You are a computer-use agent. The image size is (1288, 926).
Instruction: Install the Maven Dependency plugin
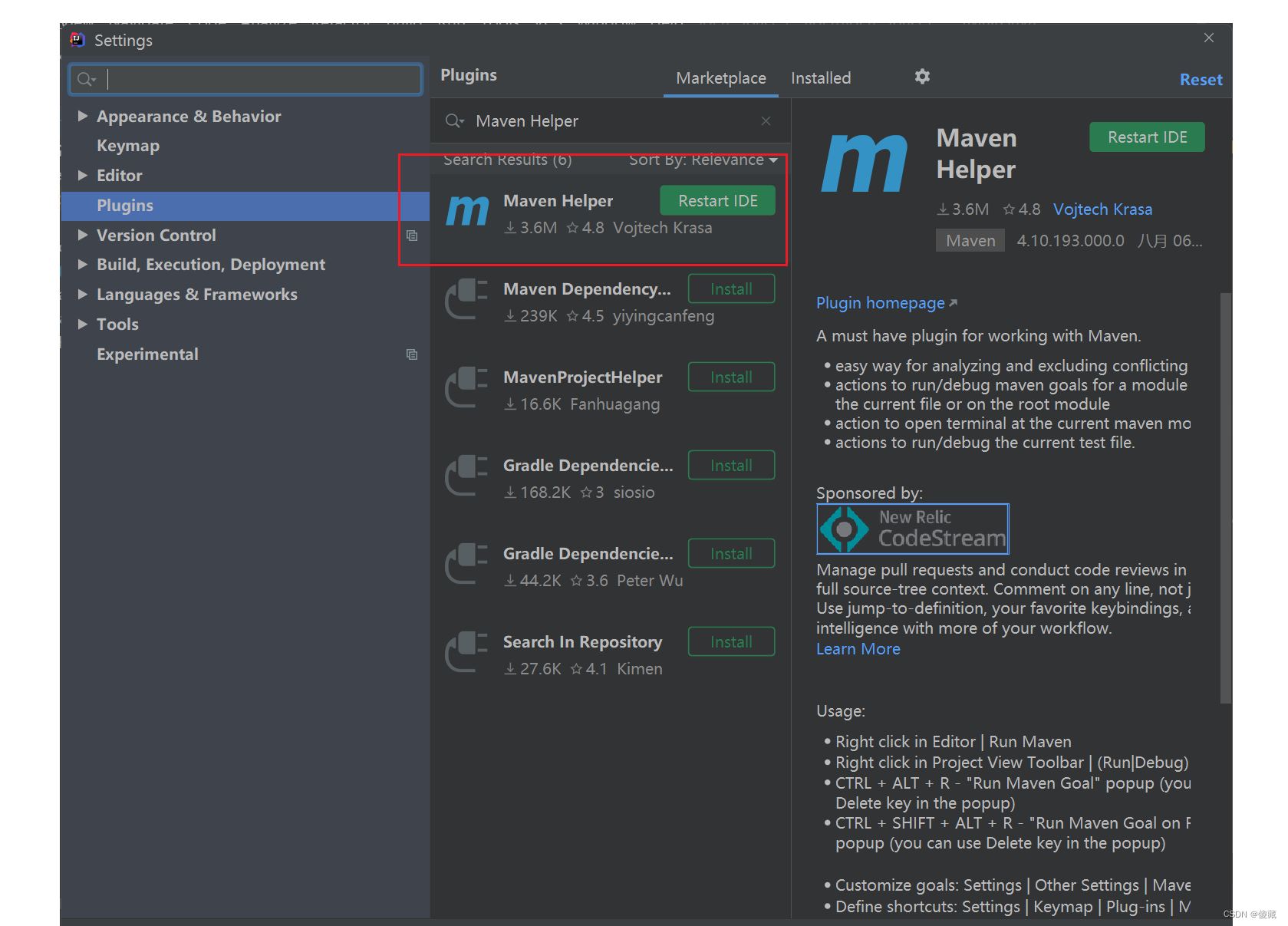tap(731, 289)
